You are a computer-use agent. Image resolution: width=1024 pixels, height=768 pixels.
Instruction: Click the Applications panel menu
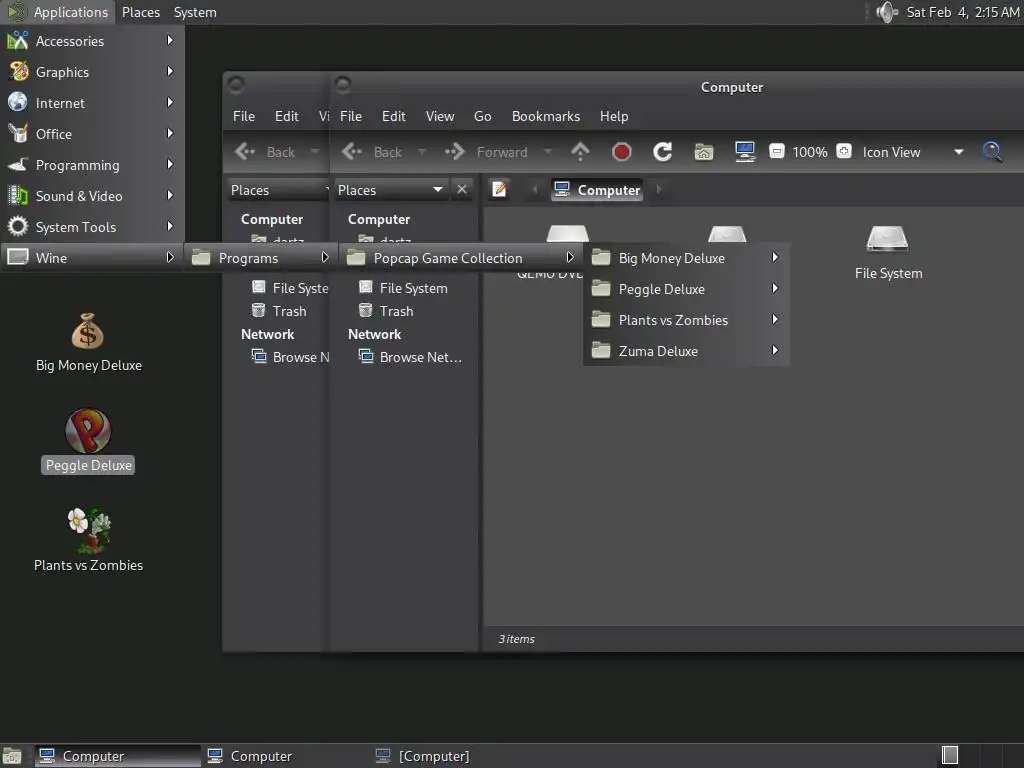pyautogui.click(x=58, y=12)
